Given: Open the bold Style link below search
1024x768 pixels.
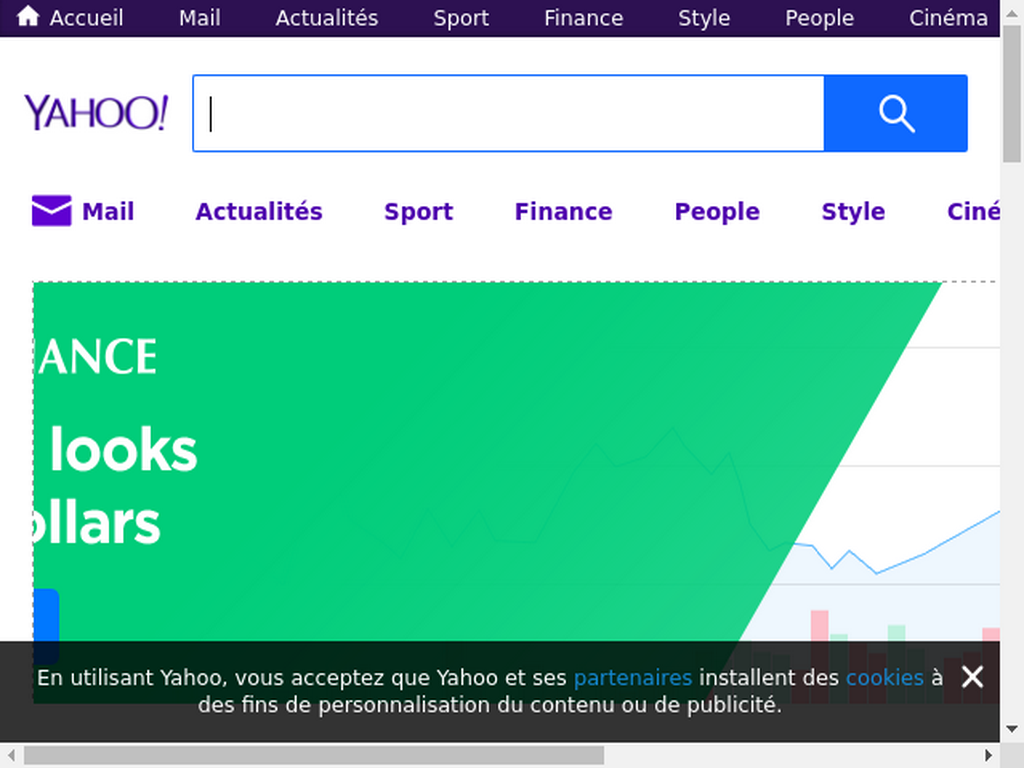Looking at the screenshot, I should 853,211.
